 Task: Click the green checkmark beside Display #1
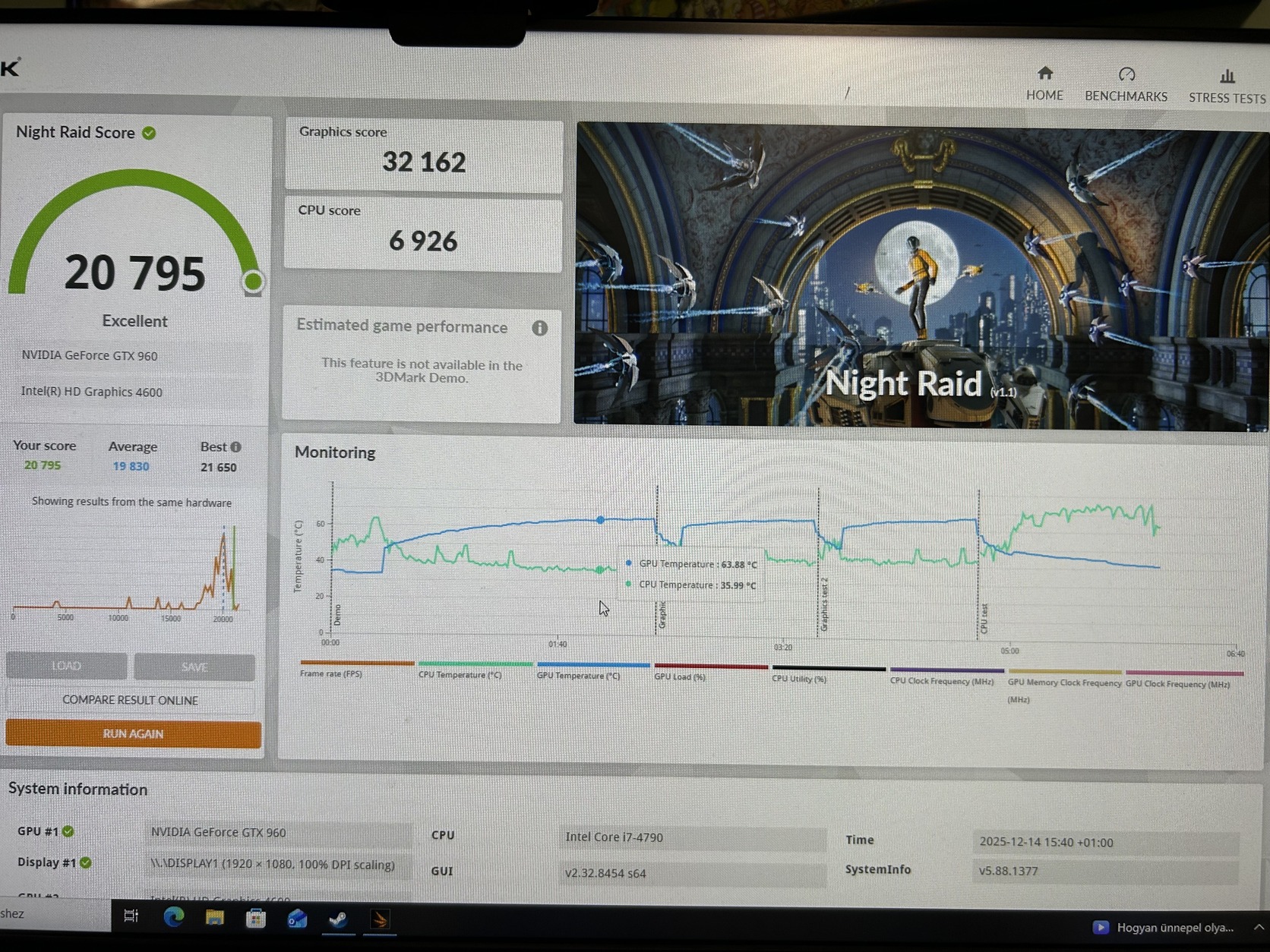85,862
